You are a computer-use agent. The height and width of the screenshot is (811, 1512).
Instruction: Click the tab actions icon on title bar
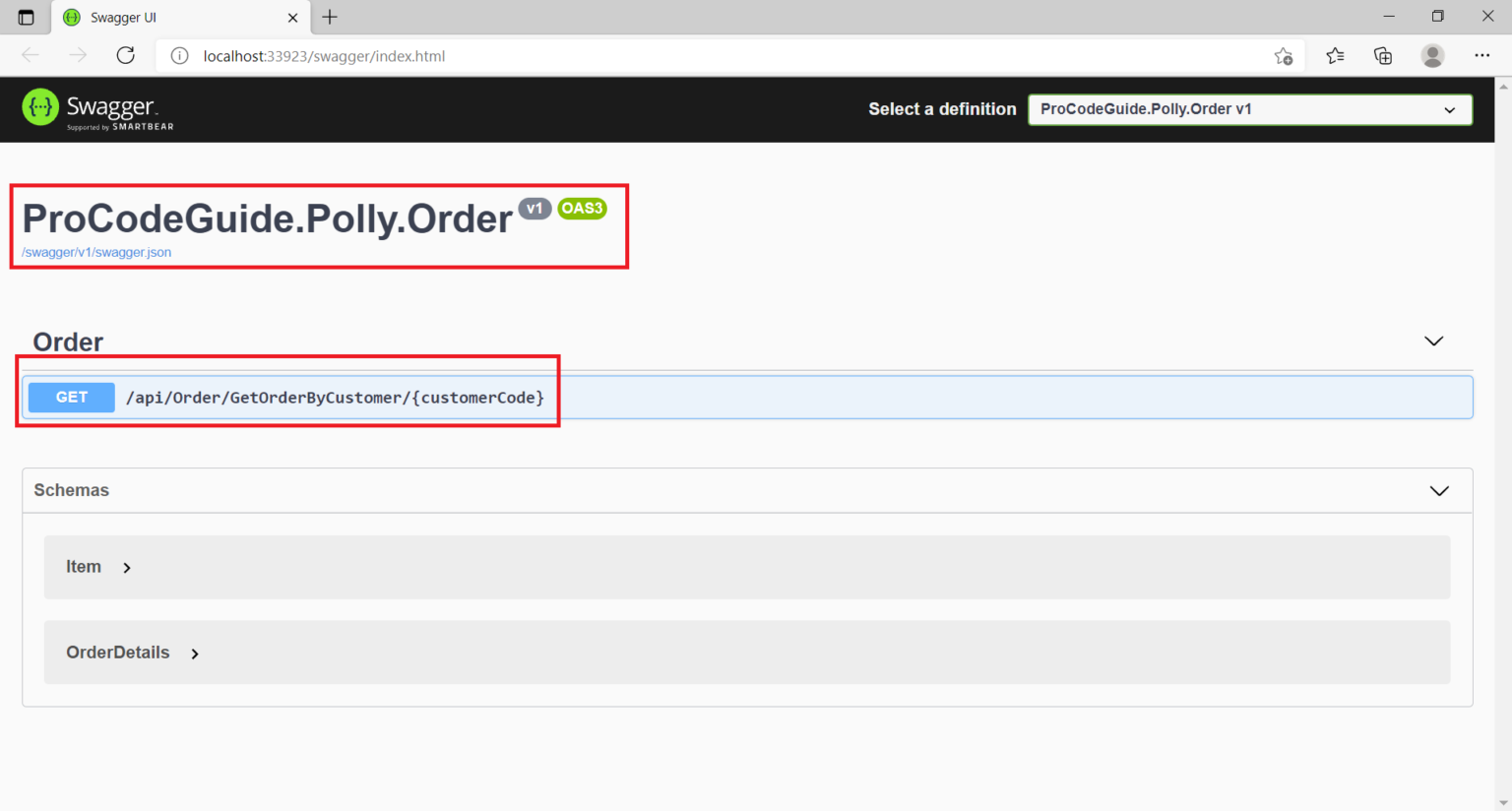(x=27, y=17)
